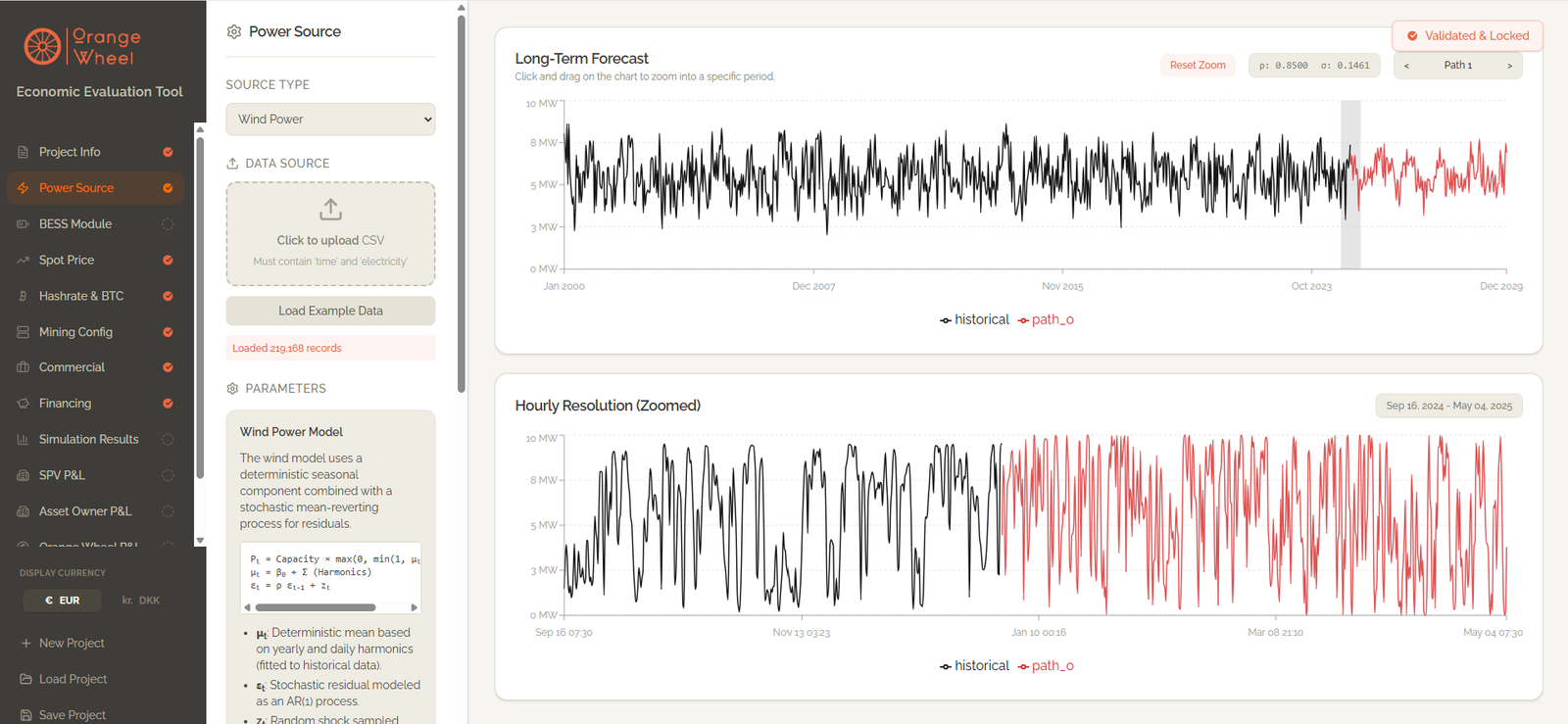Open the Simulation Results section
The height and width of the screenshot is (724, 1568).
pos(95,440)
